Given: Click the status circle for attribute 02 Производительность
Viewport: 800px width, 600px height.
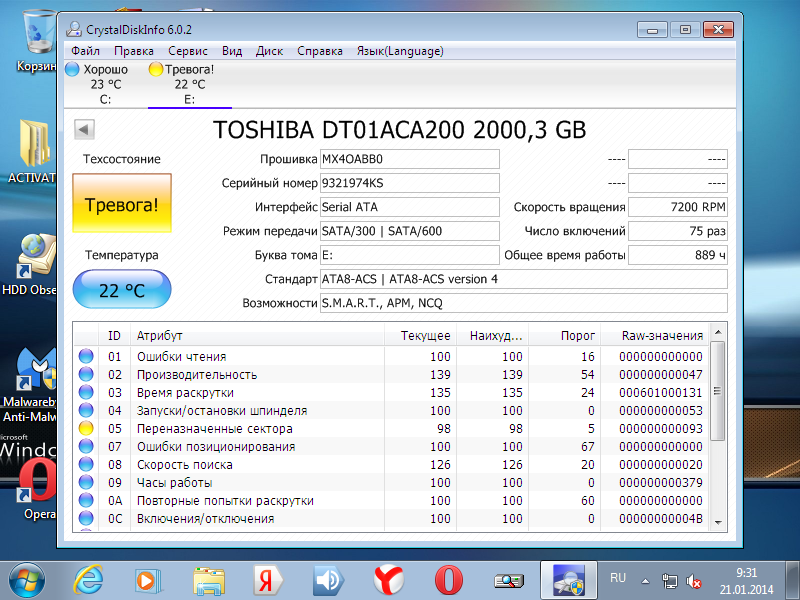Looking at the screenshot, I should (x=86, y=374).
